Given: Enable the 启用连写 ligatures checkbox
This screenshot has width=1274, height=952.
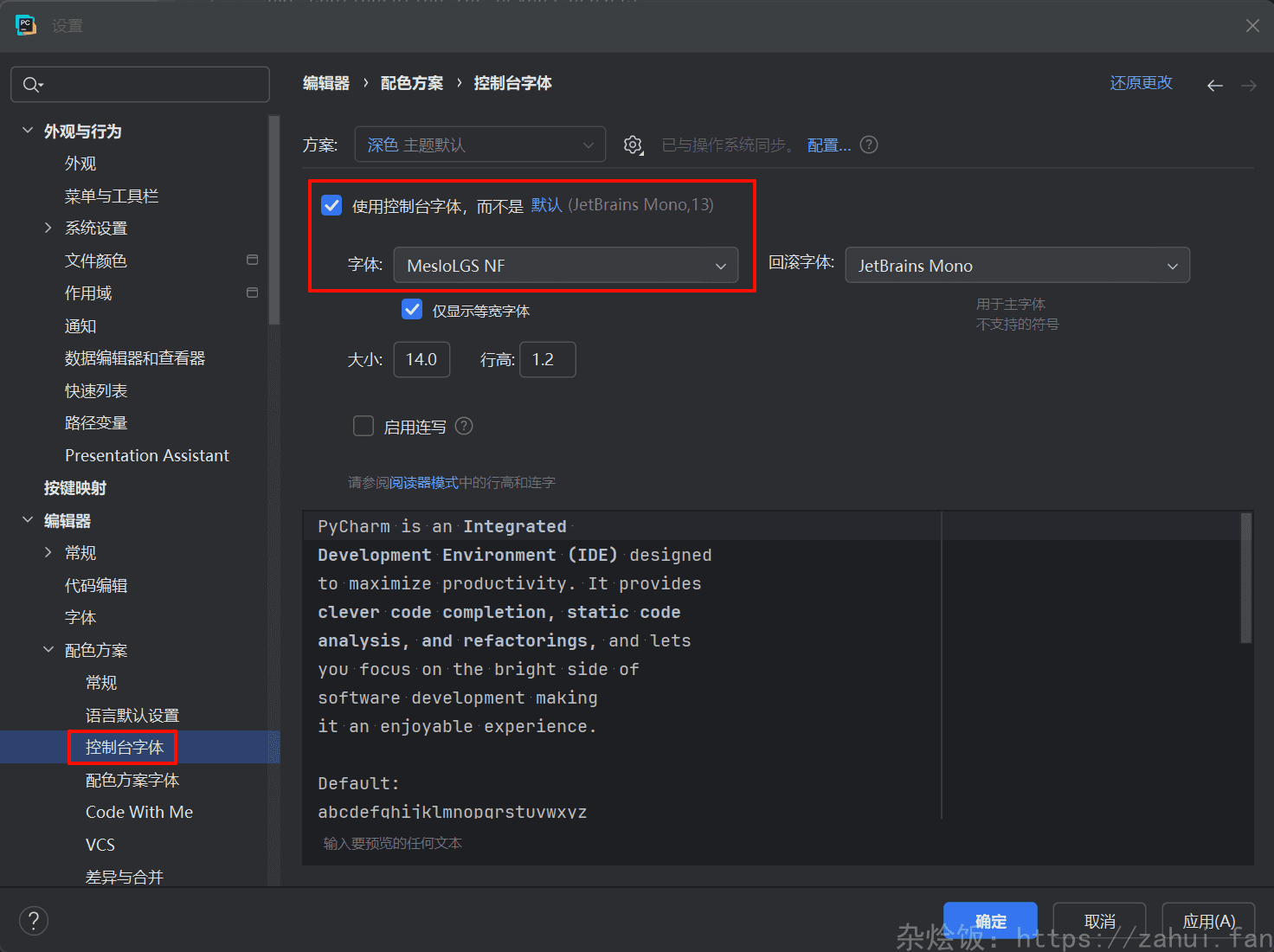Looking at the screenshot, I should [x=364, y=426].
